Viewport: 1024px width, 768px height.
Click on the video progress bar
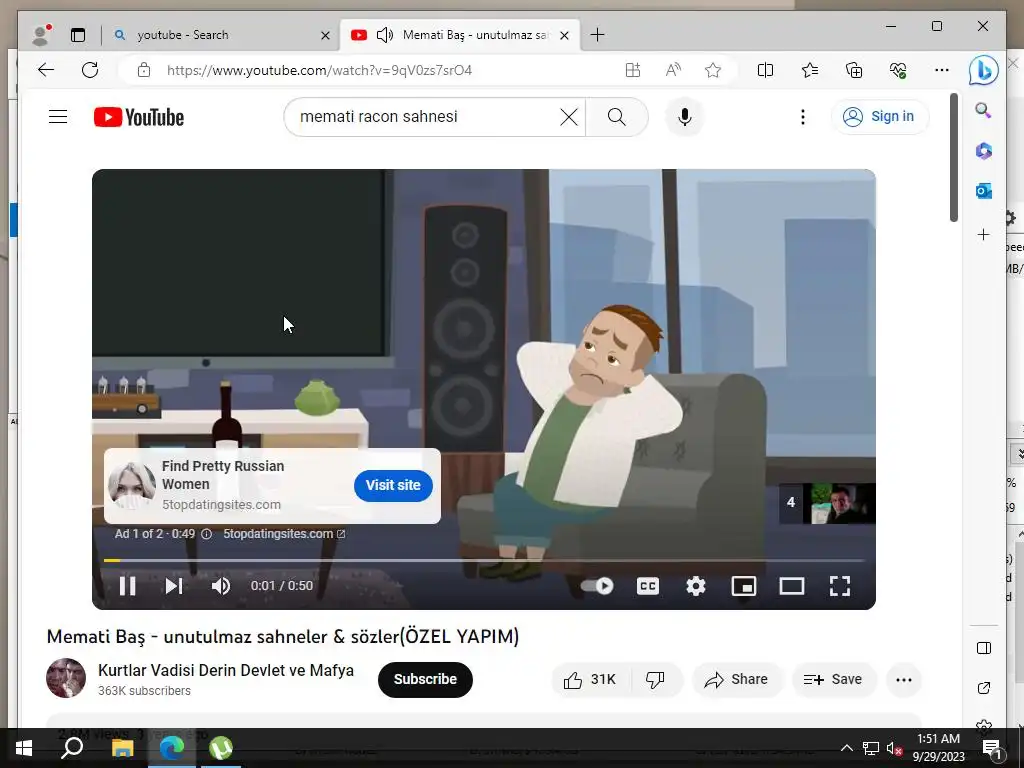(484, 560)
